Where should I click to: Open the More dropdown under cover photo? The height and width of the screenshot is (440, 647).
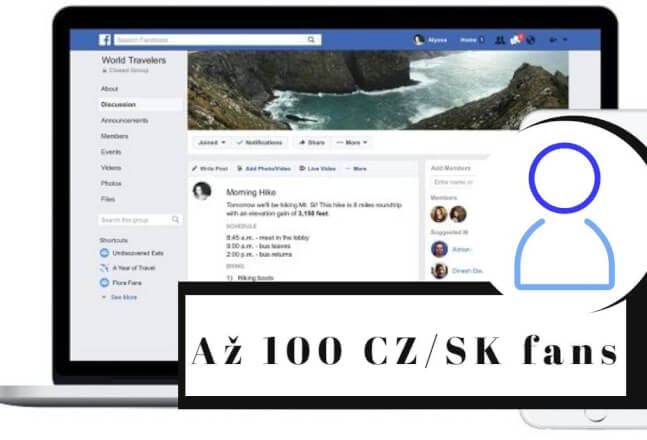pos(352,142)
